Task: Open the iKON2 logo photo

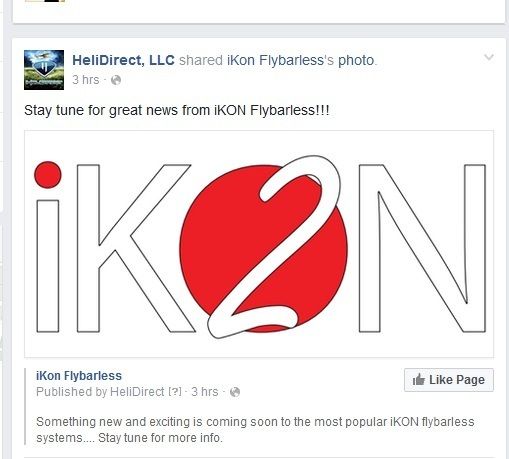Action: tap(259, 244)
